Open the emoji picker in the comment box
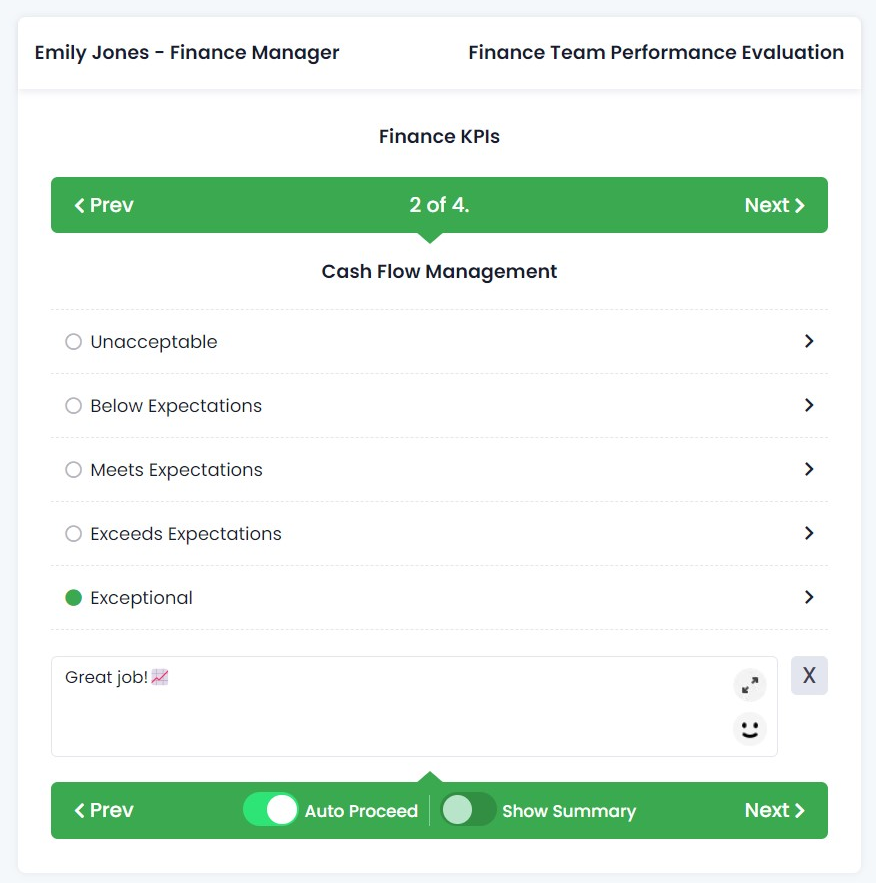The image size is (876, 883). (749, 729)
